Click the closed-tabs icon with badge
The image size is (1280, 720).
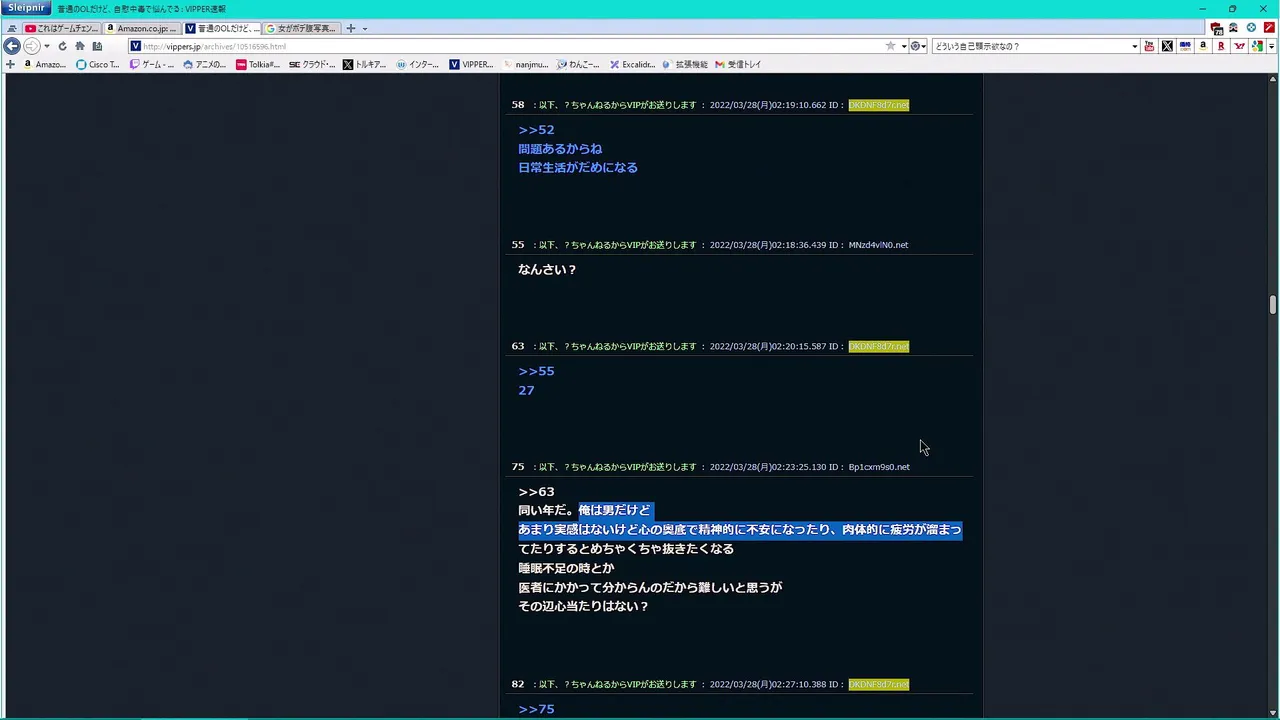pyautogui.click(x=1216, y=28)
